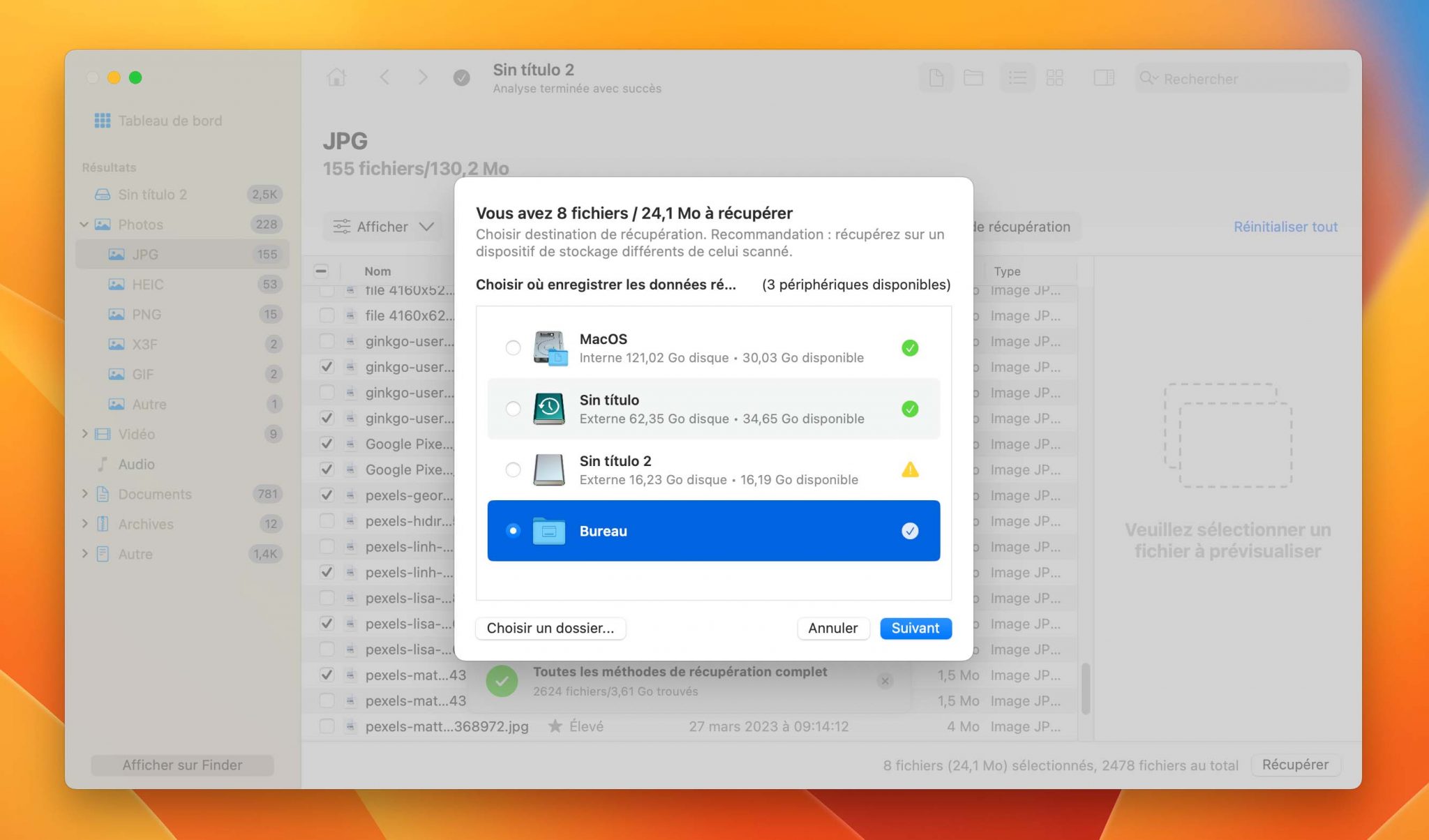Click Choisir un dossier button
This screenshot has width=1429, height=840.
click(550, 628)
